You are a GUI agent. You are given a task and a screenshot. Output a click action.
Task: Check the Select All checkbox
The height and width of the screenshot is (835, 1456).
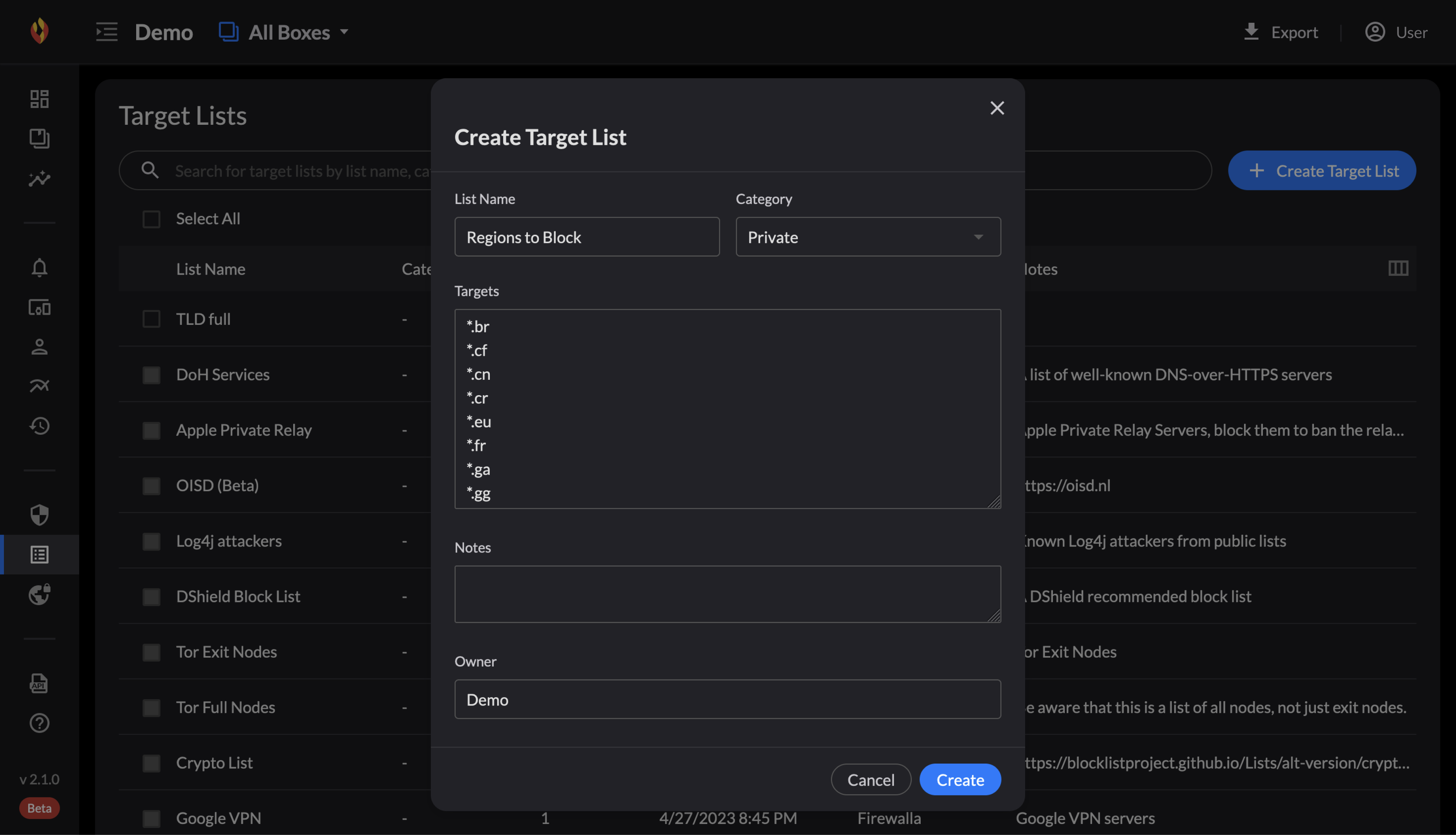(x=151, y=219)
